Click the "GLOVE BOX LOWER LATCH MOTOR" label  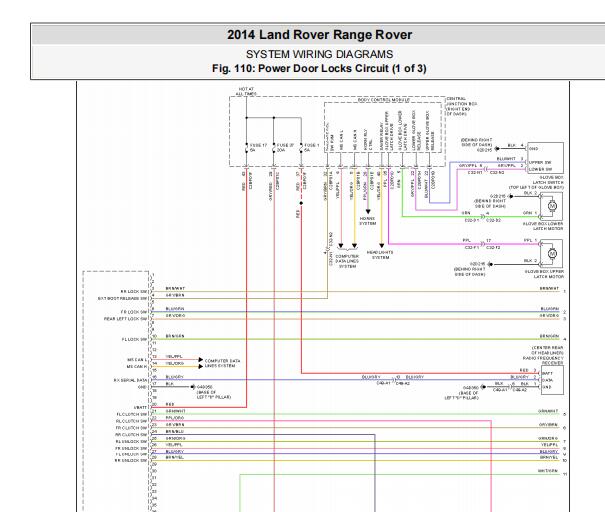(543, 226)
